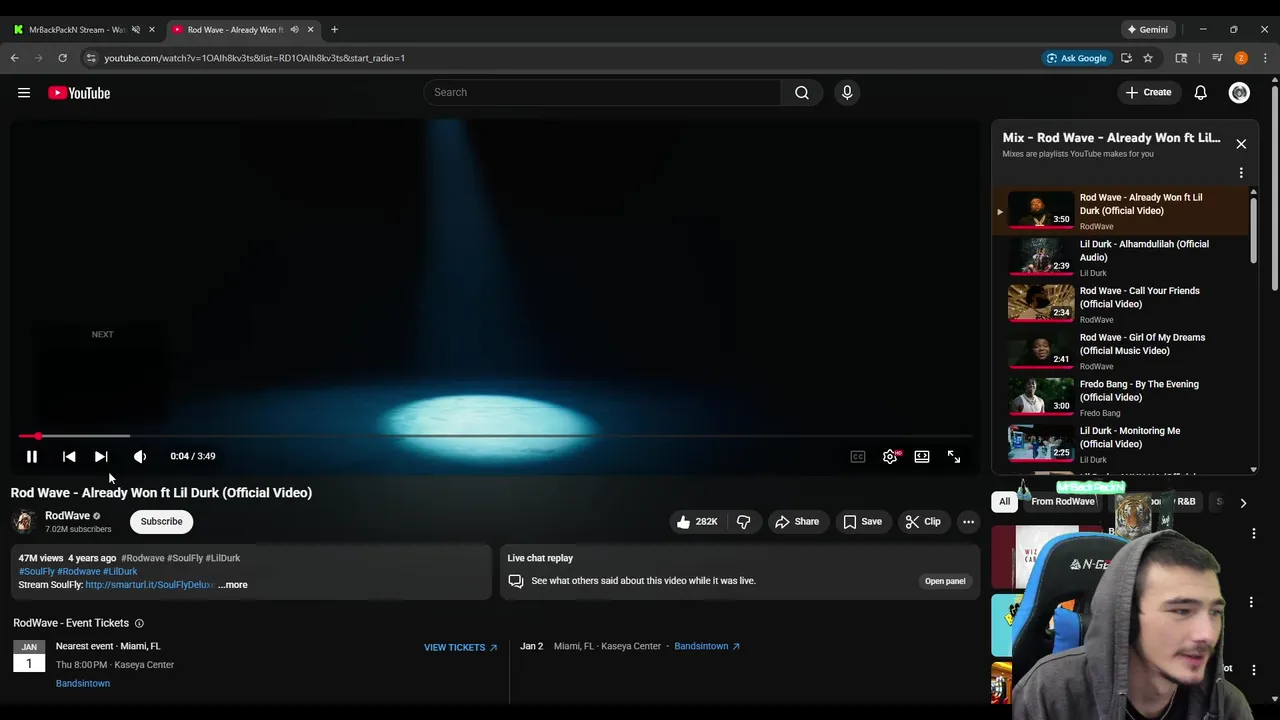The image size is (1280, 720).
Task: Open the Bandsintown link for Jan 2
Action: pyautogui.click(x=707, y=646)
